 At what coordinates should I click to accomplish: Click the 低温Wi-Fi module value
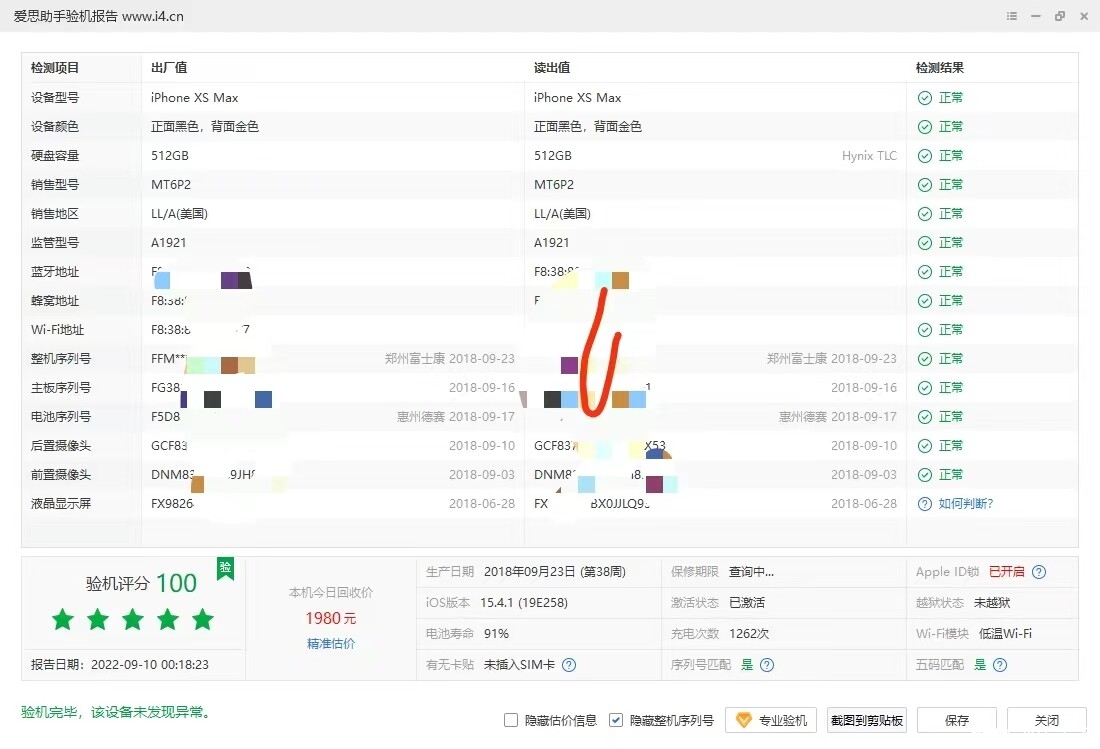point(1005,633)
